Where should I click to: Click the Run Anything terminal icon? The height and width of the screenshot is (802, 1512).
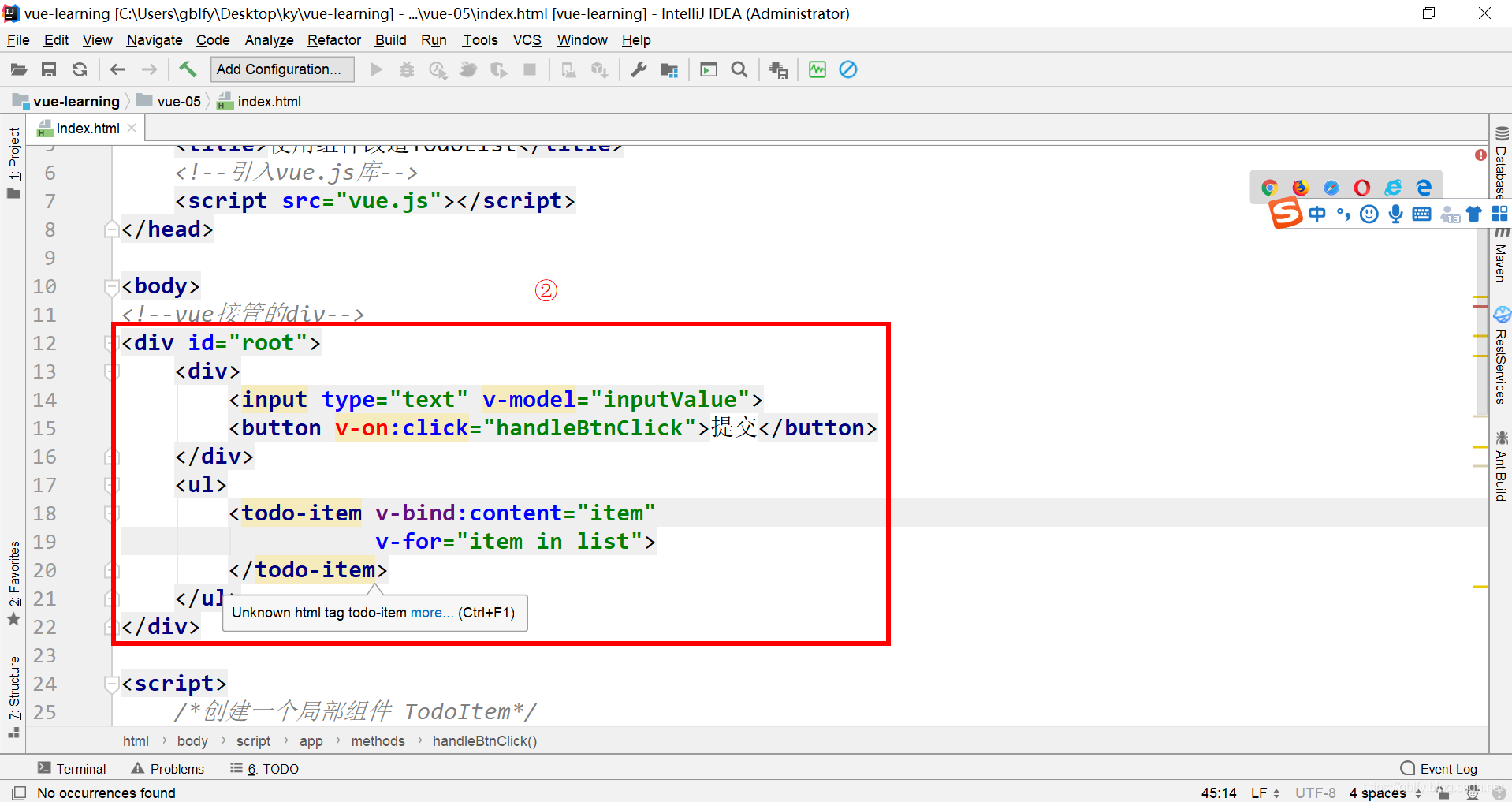point(709,69)
